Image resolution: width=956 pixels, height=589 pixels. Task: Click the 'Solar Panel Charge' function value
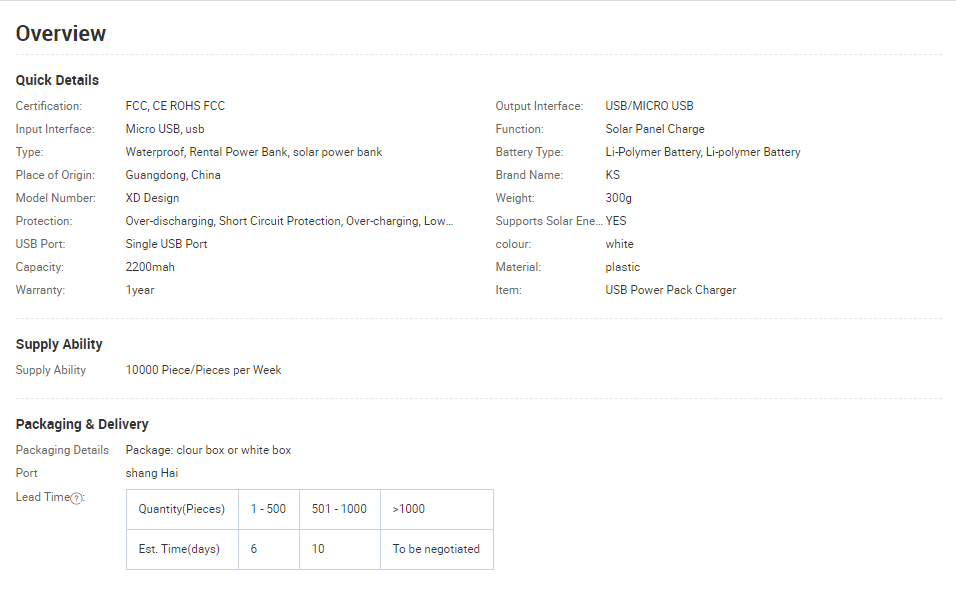654,129
